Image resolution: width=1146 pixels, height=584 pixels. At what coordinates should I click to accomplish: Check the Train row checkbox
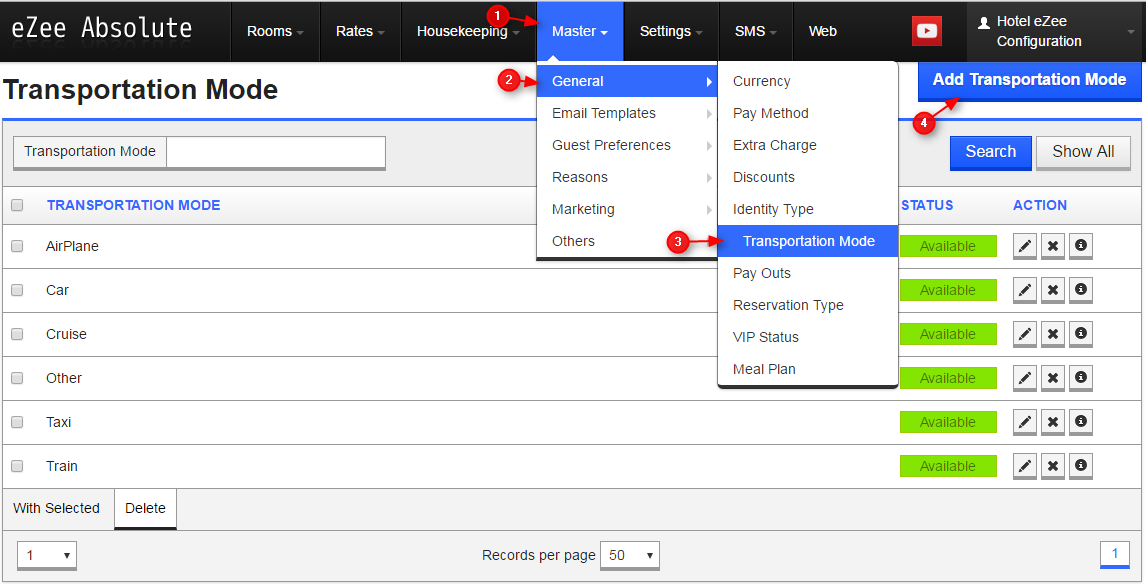coord(17,466)
